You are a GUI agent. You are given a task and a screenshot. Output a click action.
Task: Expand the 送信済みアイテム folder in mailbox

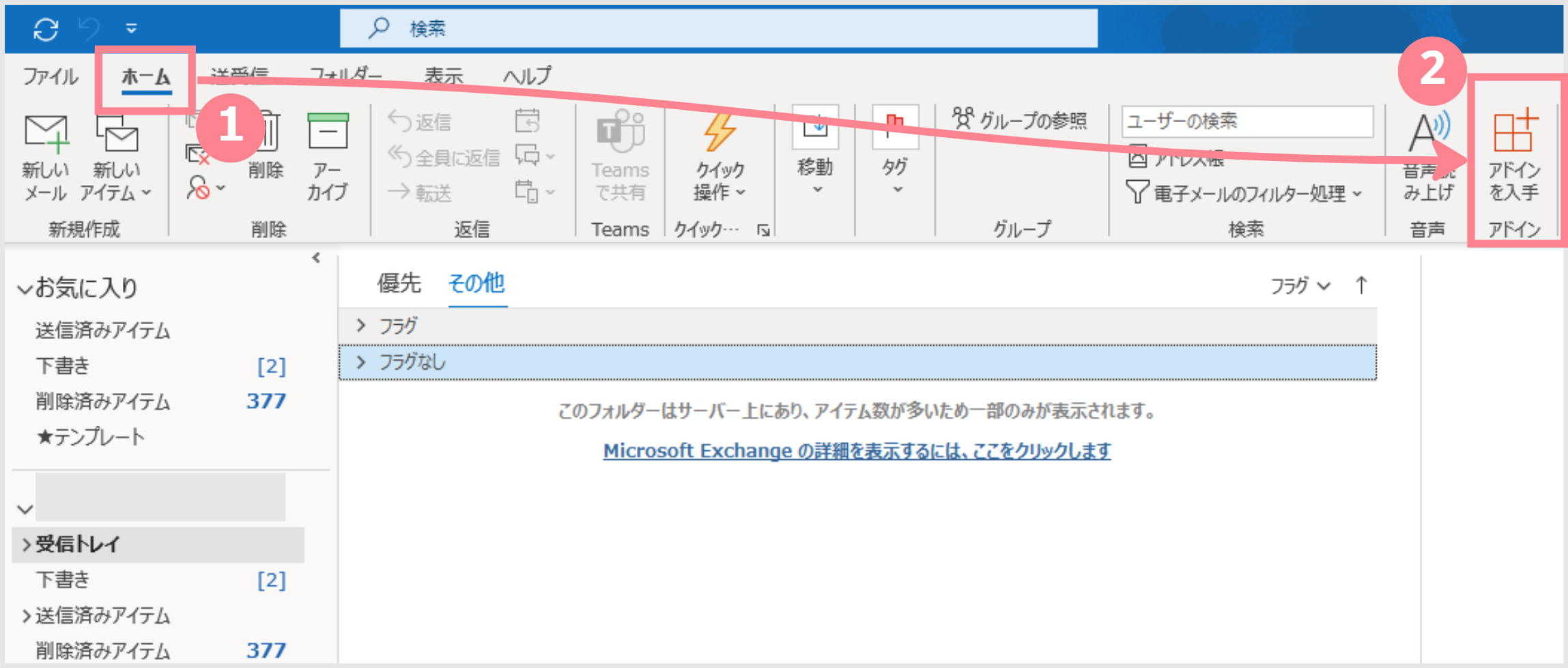pyautogui.click(x=26, y=615)
